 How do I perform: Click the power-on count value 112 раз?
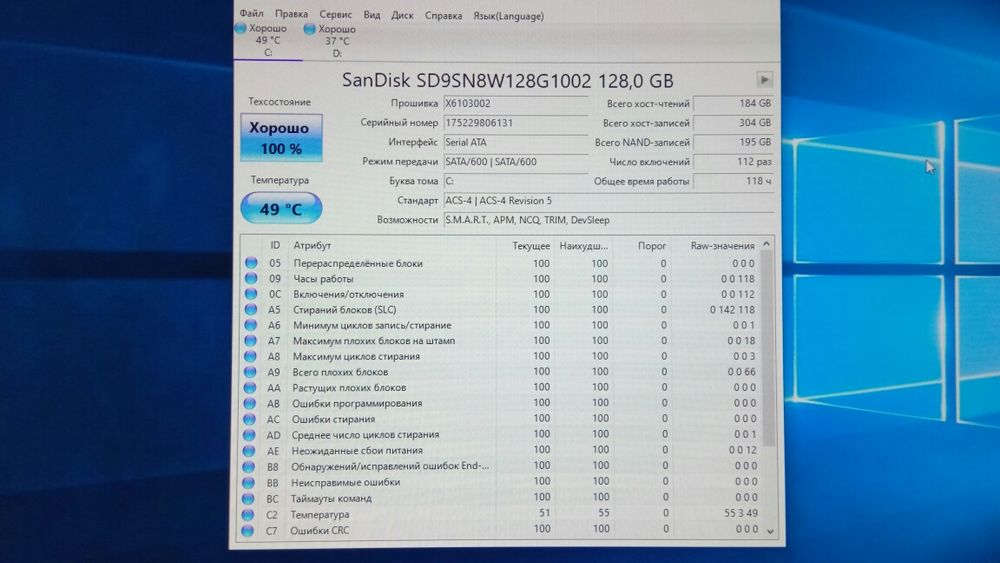pyautogui.click(x=733, y=162)
